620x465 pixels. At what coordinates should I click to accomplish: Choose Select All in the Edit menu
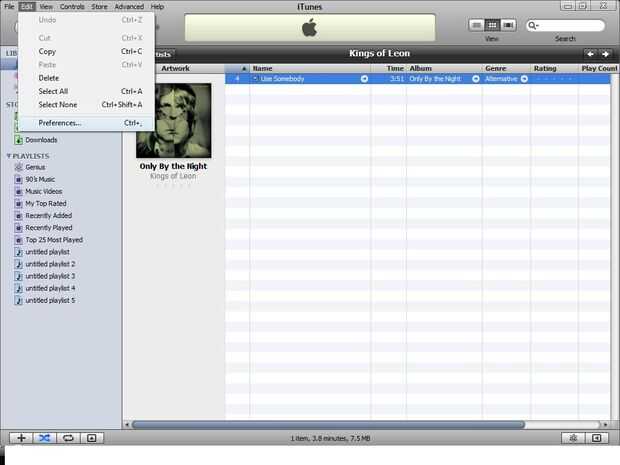[86, 91]
